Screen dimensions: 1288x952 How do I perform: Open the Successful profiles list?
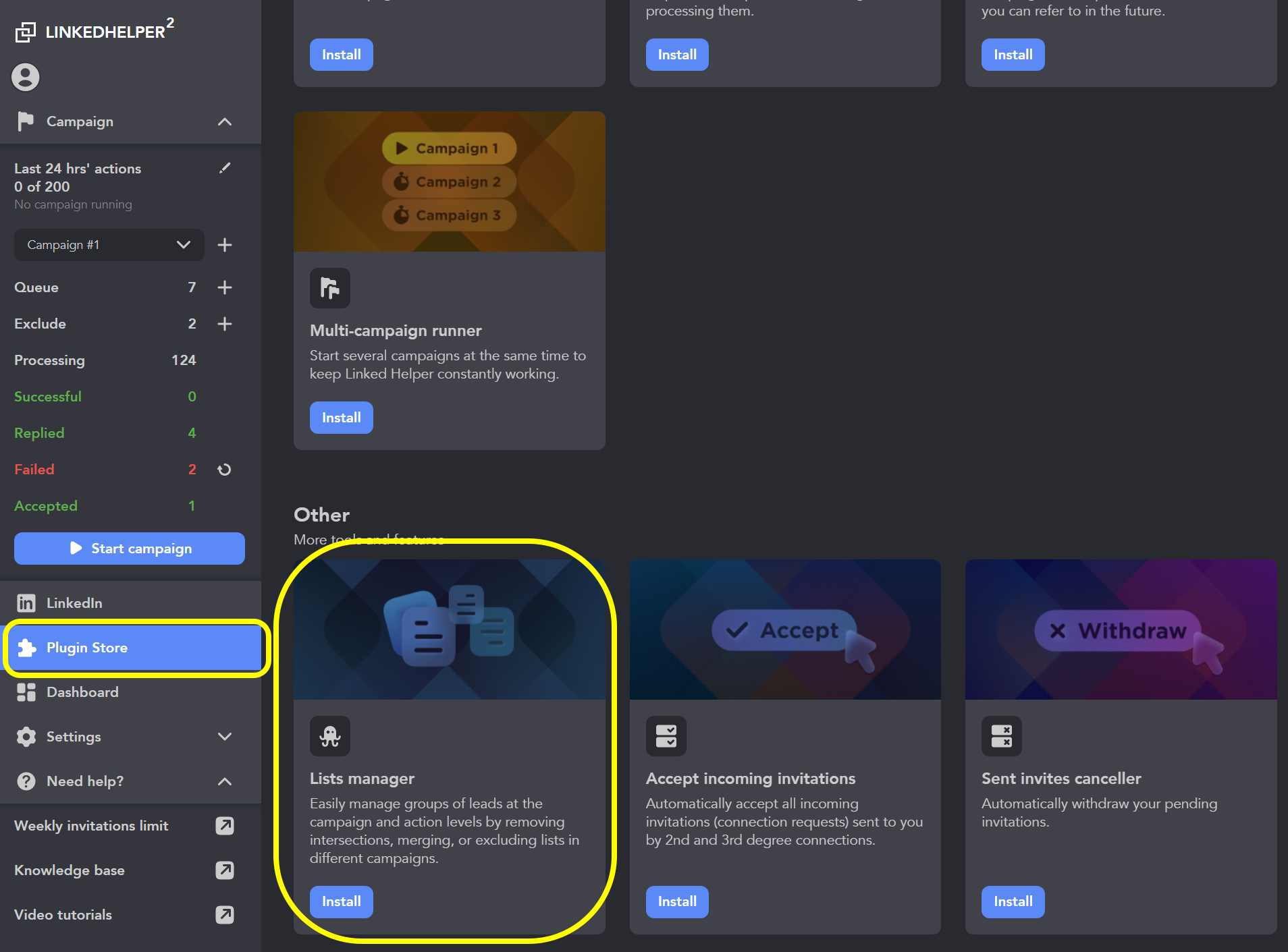(x=48, y=397)
